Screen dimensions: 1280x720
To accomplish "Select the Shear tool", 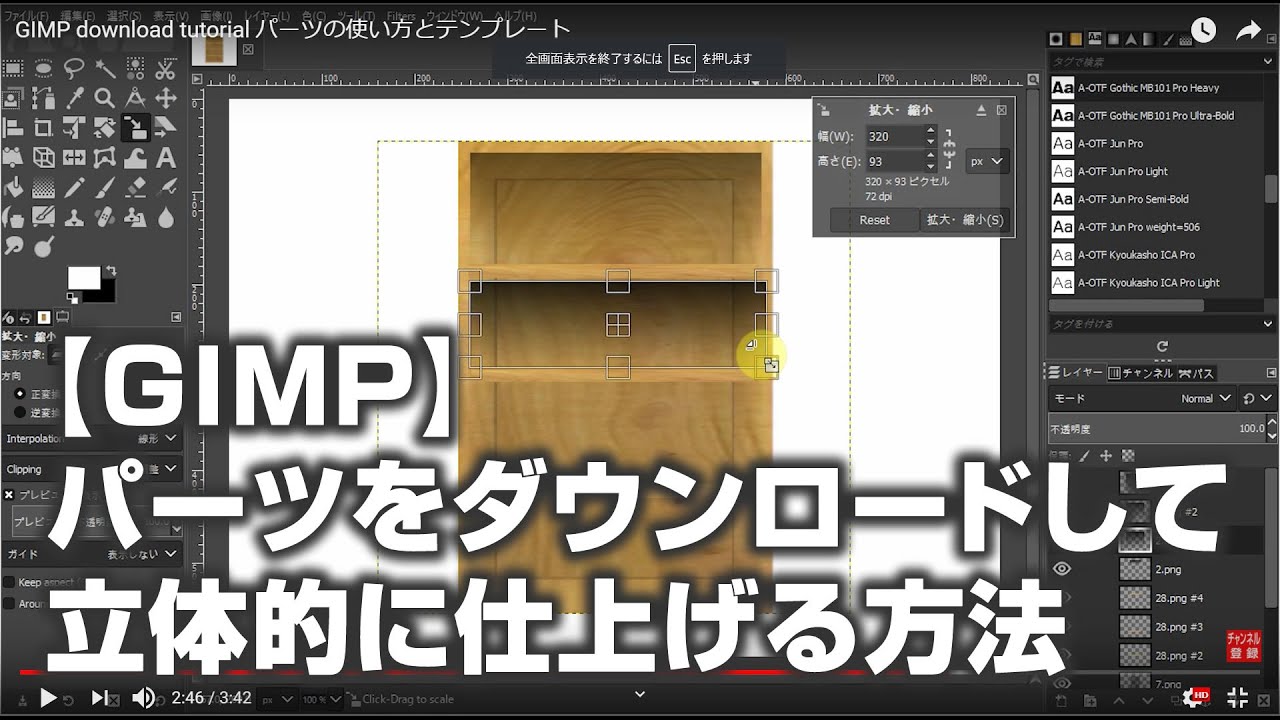I will (166, 128).
